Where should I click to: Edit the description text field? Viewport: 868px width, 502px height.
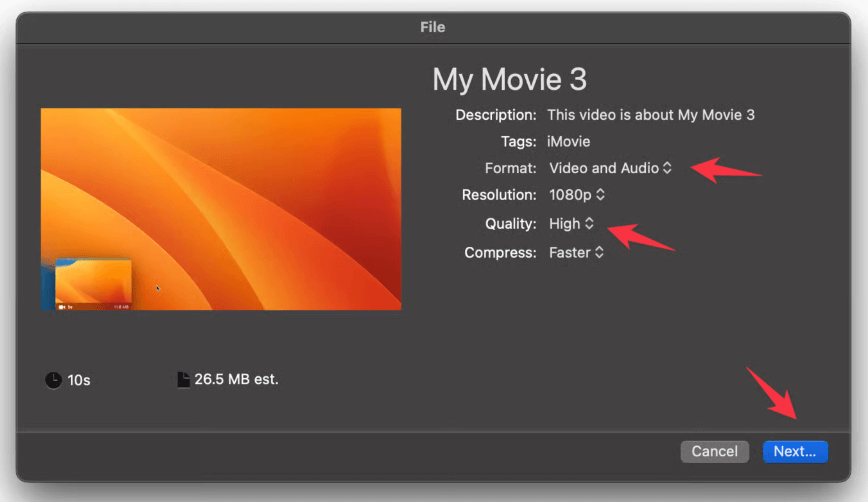650,115
